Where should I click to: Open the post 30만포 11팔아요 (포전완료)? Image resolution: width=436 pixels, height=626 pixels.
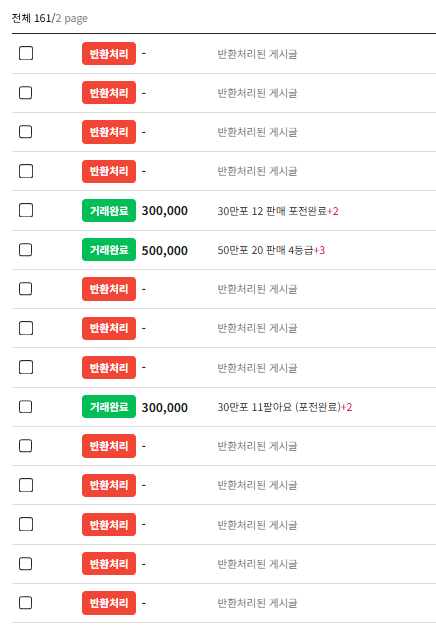coord(279,407)
